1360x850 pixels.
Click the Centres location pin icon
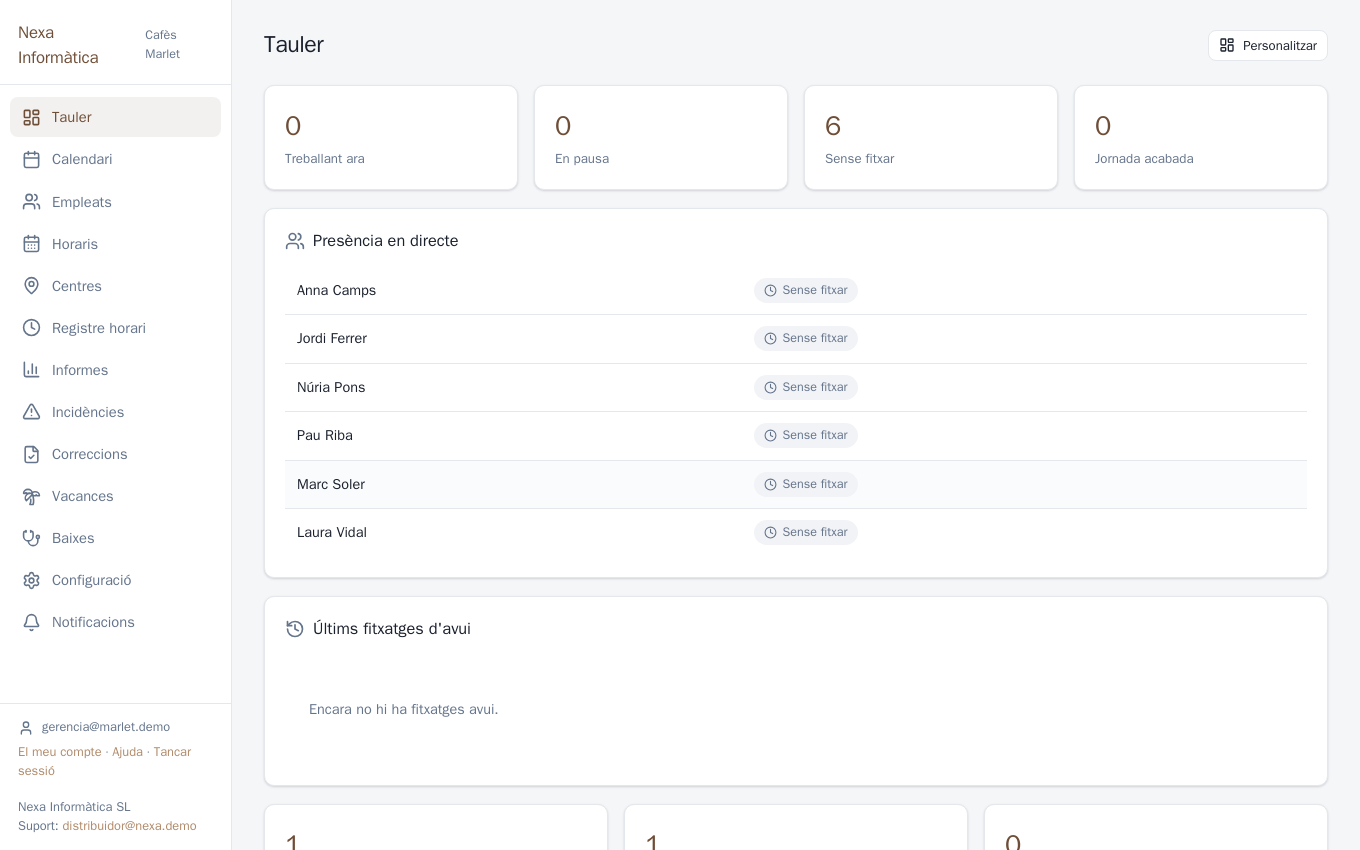pos(32,286)
